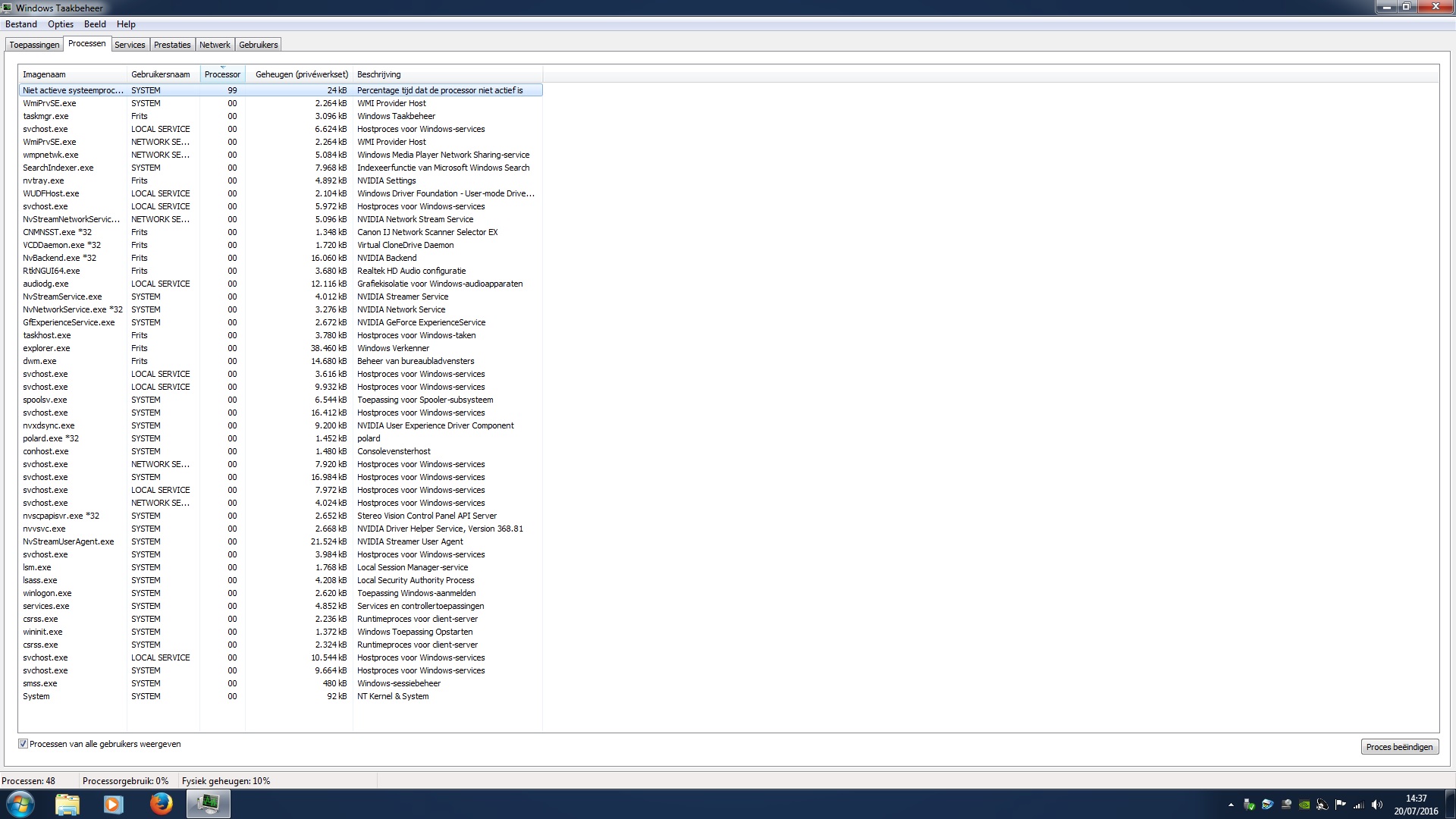Select SearchIndexer.exe in the list
Viewport: 1456px width, 819px height.
coord(281,168)
